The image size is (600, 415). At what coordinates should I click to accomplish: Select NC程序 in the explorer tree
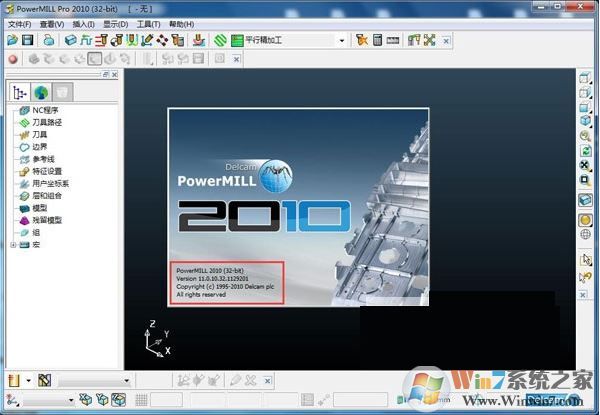45,110
